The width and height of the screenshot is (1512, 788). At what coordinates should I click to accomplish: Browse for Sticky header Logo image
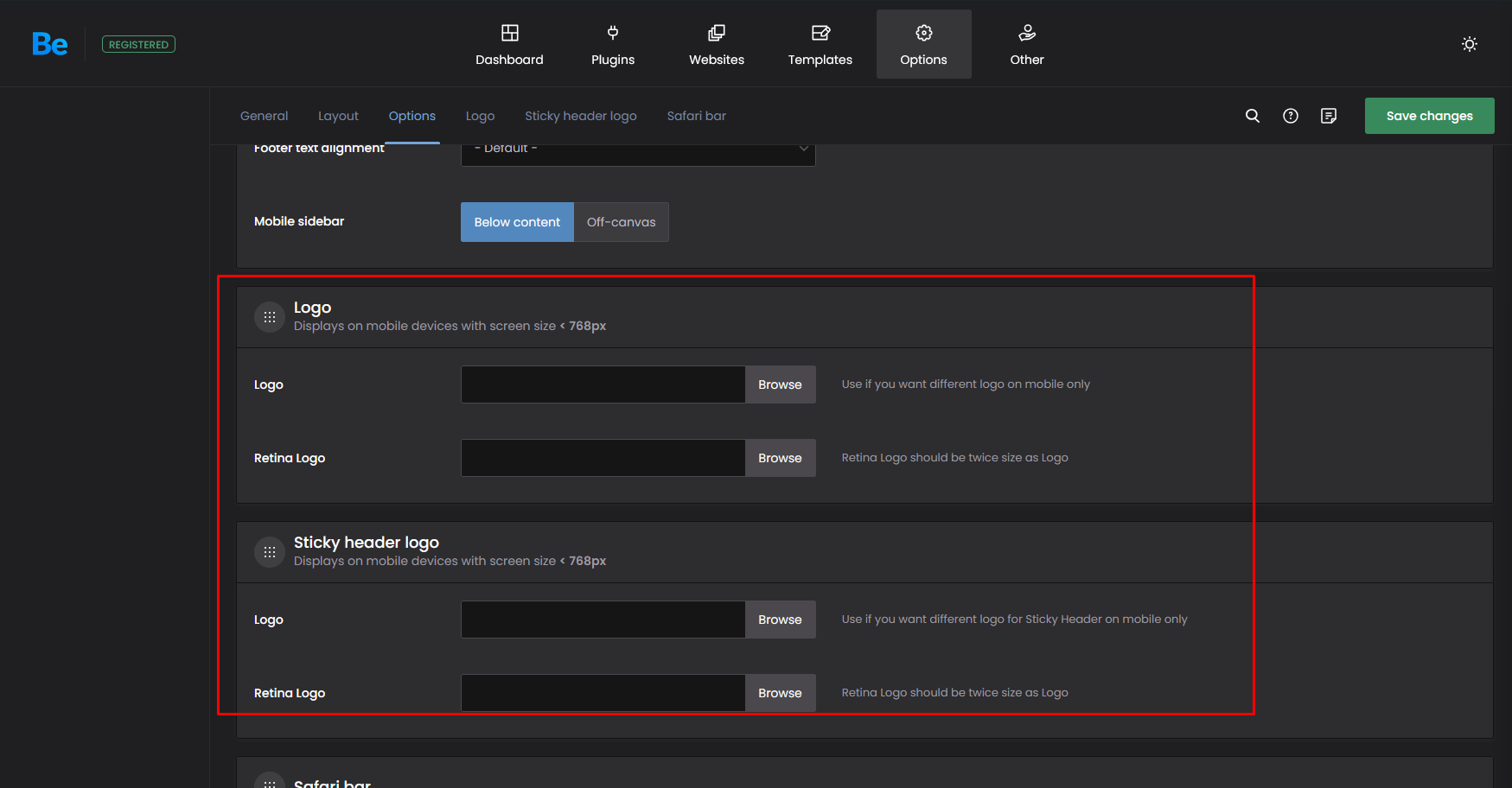[x=780, y=620]
